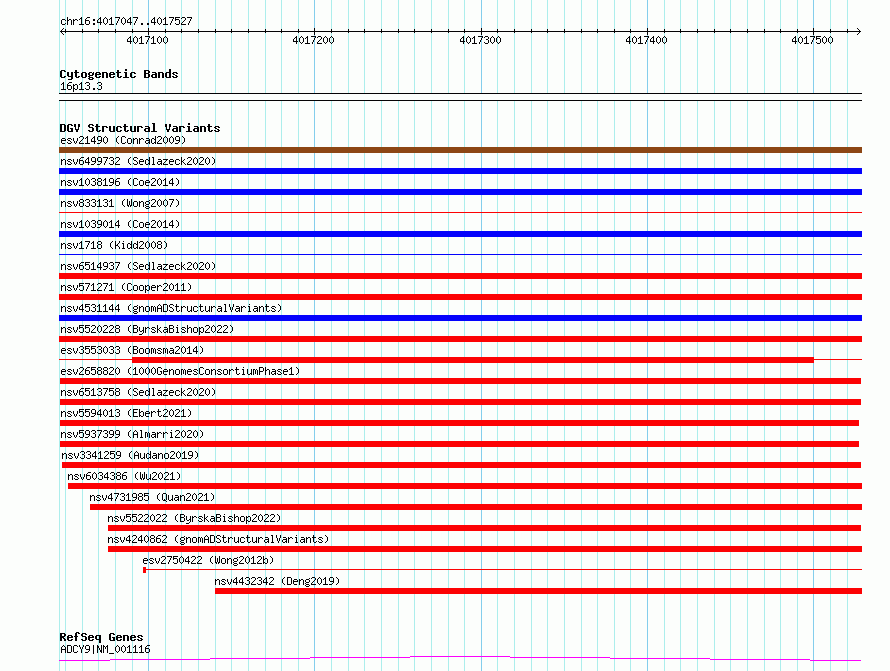This screenshot has width=890, height=671.
Task: Click the small red esv2750422 variant marker
Action: pyautogui.click(x=145, y=570)
